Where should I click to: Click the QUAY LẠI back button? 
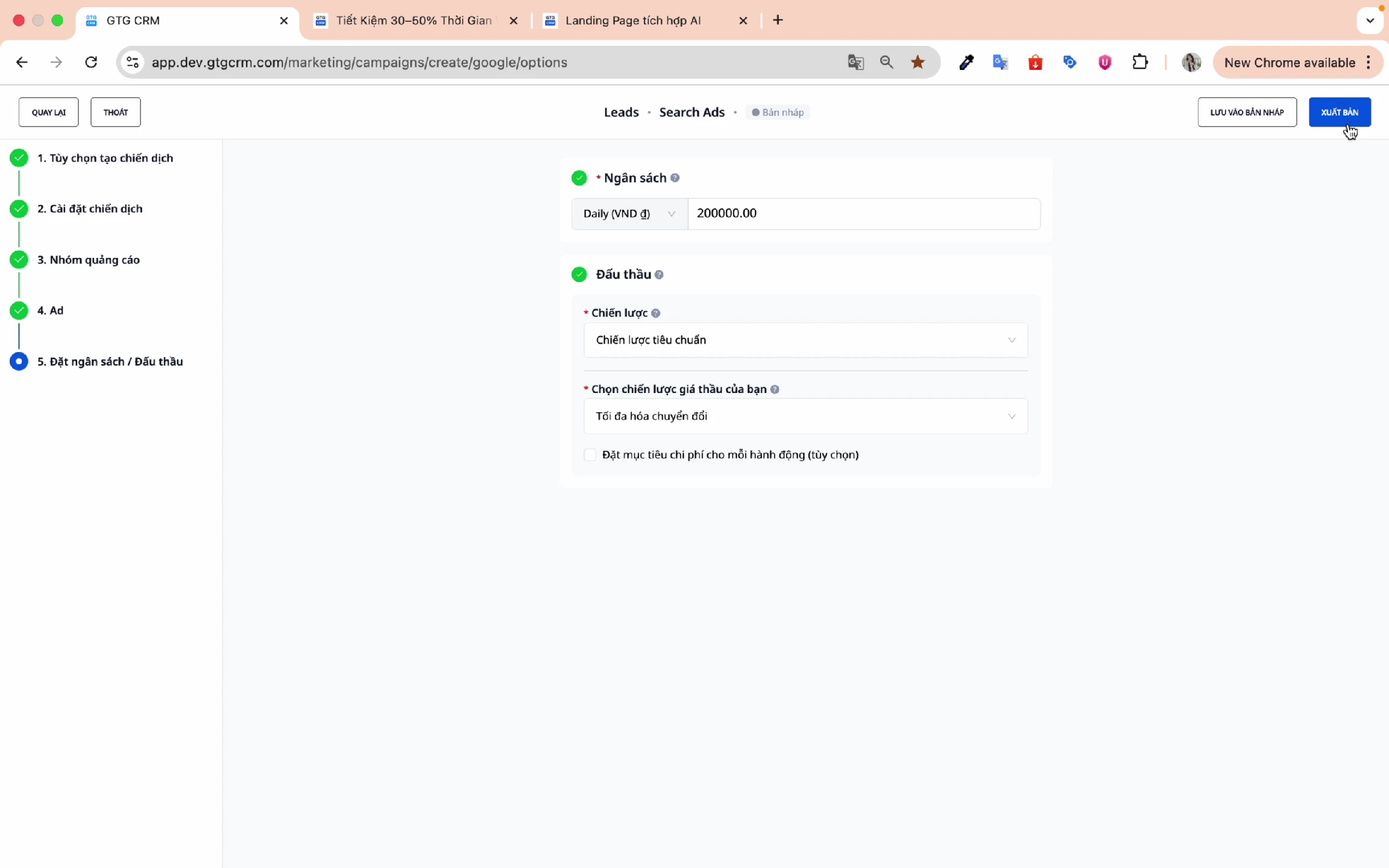[48, 112]
